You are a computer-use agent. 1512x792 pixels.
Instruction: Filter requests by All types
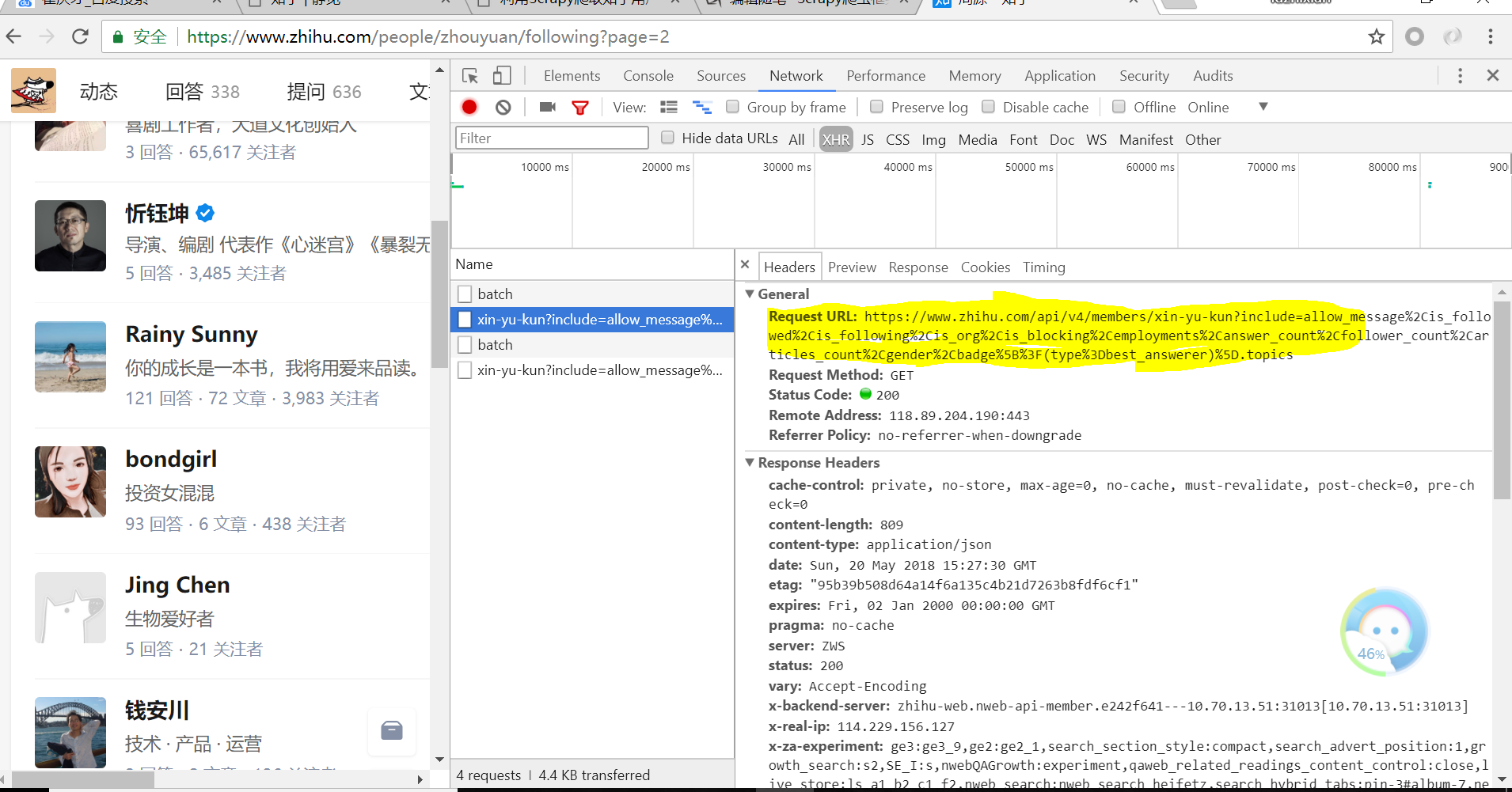point(796,140)
